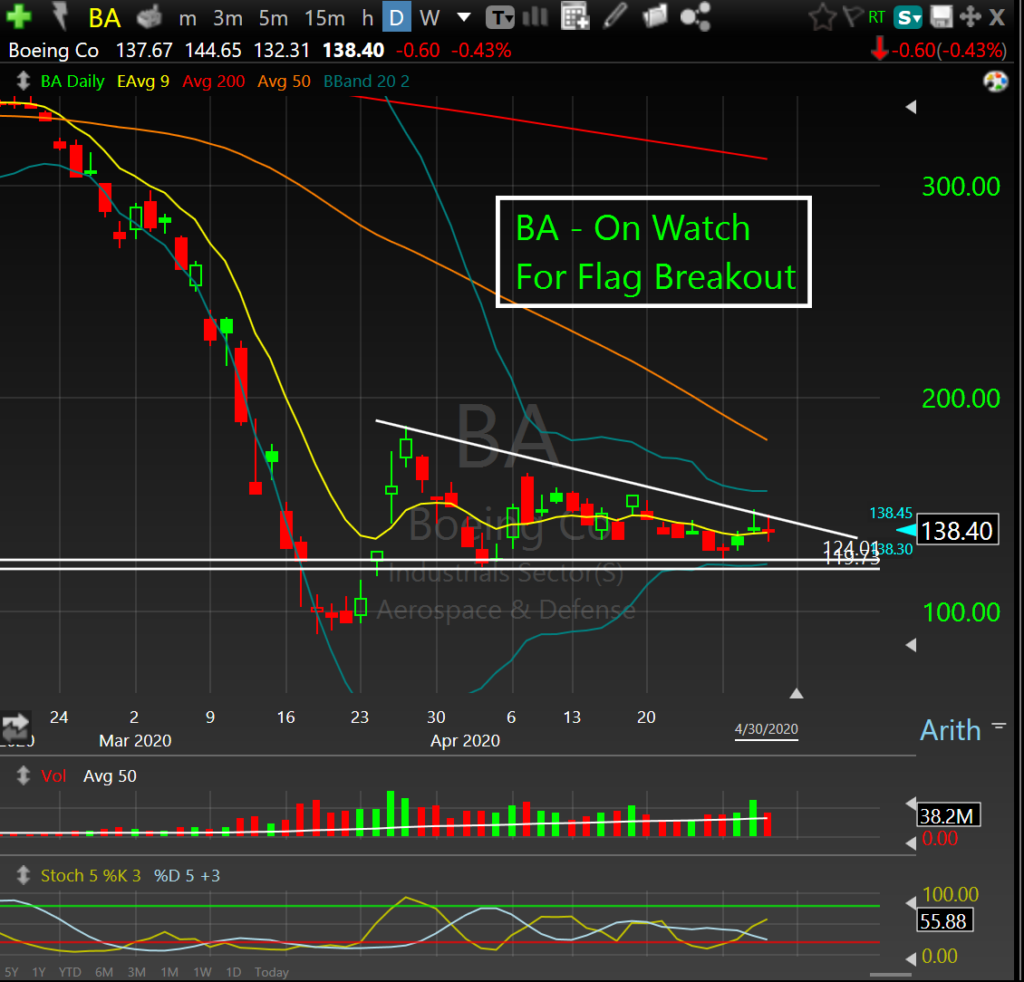Click the upper volume scale triangle
This screenshot has width=1024, height=982.
911,804
